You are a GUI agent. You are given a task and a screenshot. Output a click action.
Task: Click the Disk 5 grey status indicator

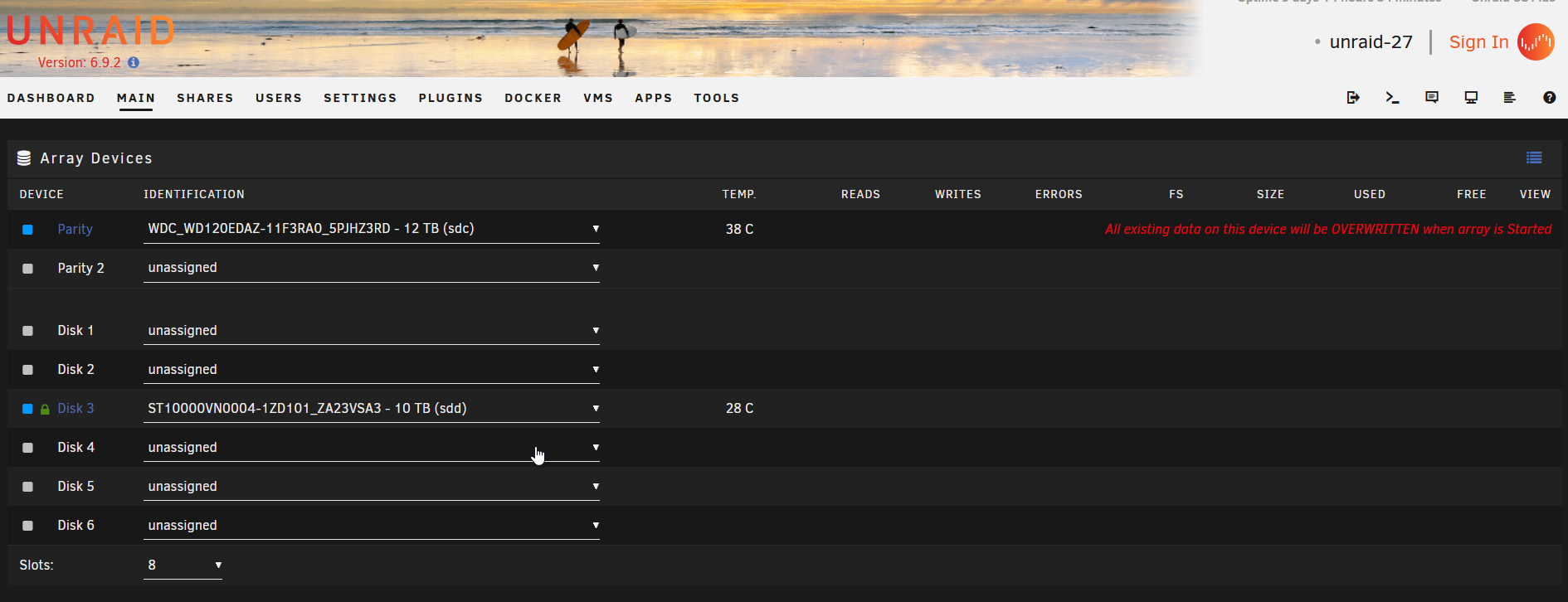point(27,487)
